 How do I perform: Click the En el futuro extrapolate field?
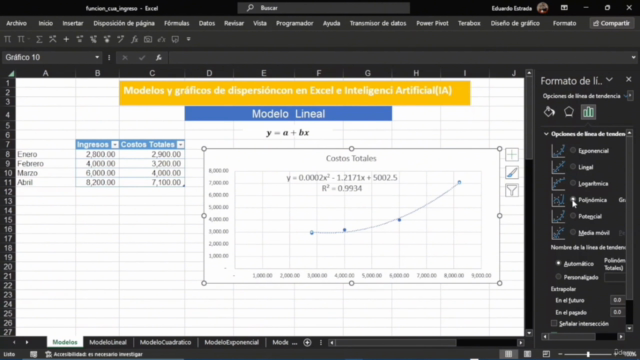point(617,300)
